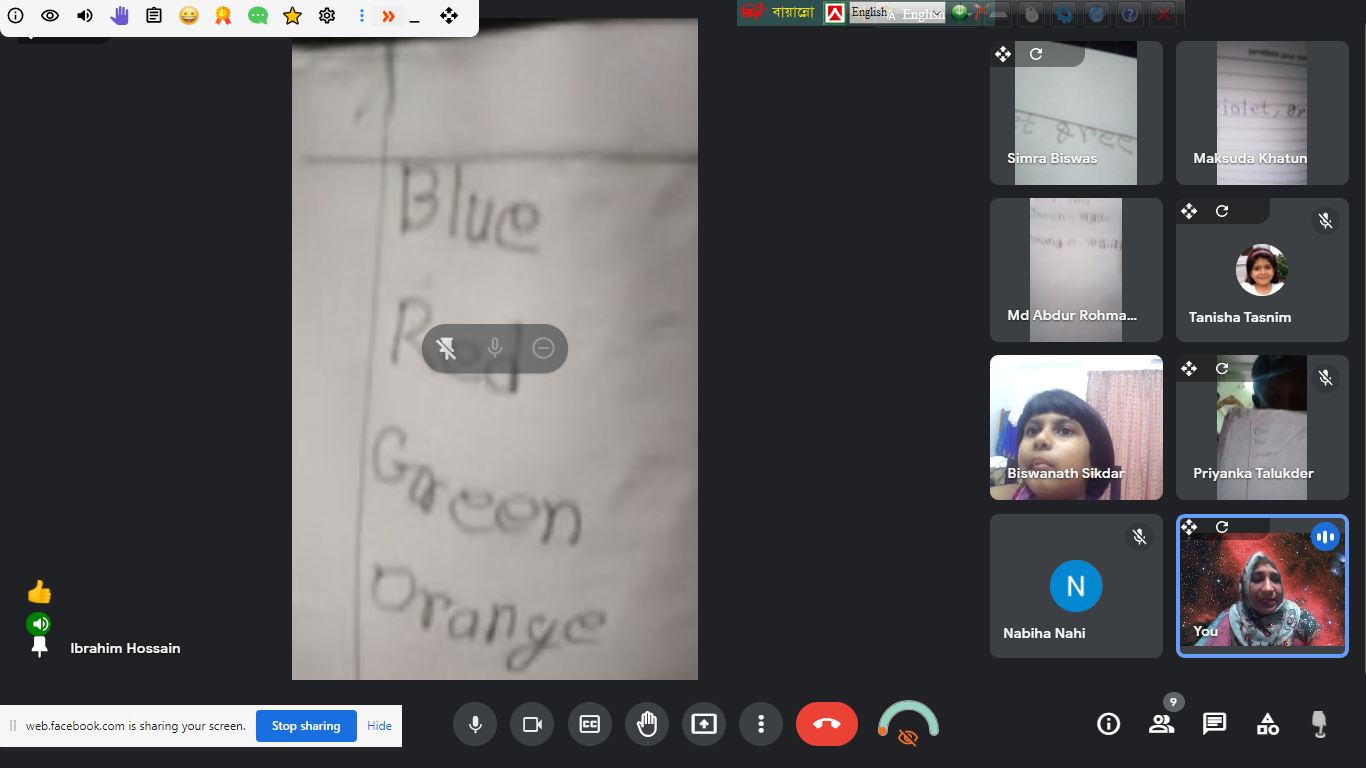Open the info icon in extension toolbar
The image size is (1366, 768).
[16, 16]
